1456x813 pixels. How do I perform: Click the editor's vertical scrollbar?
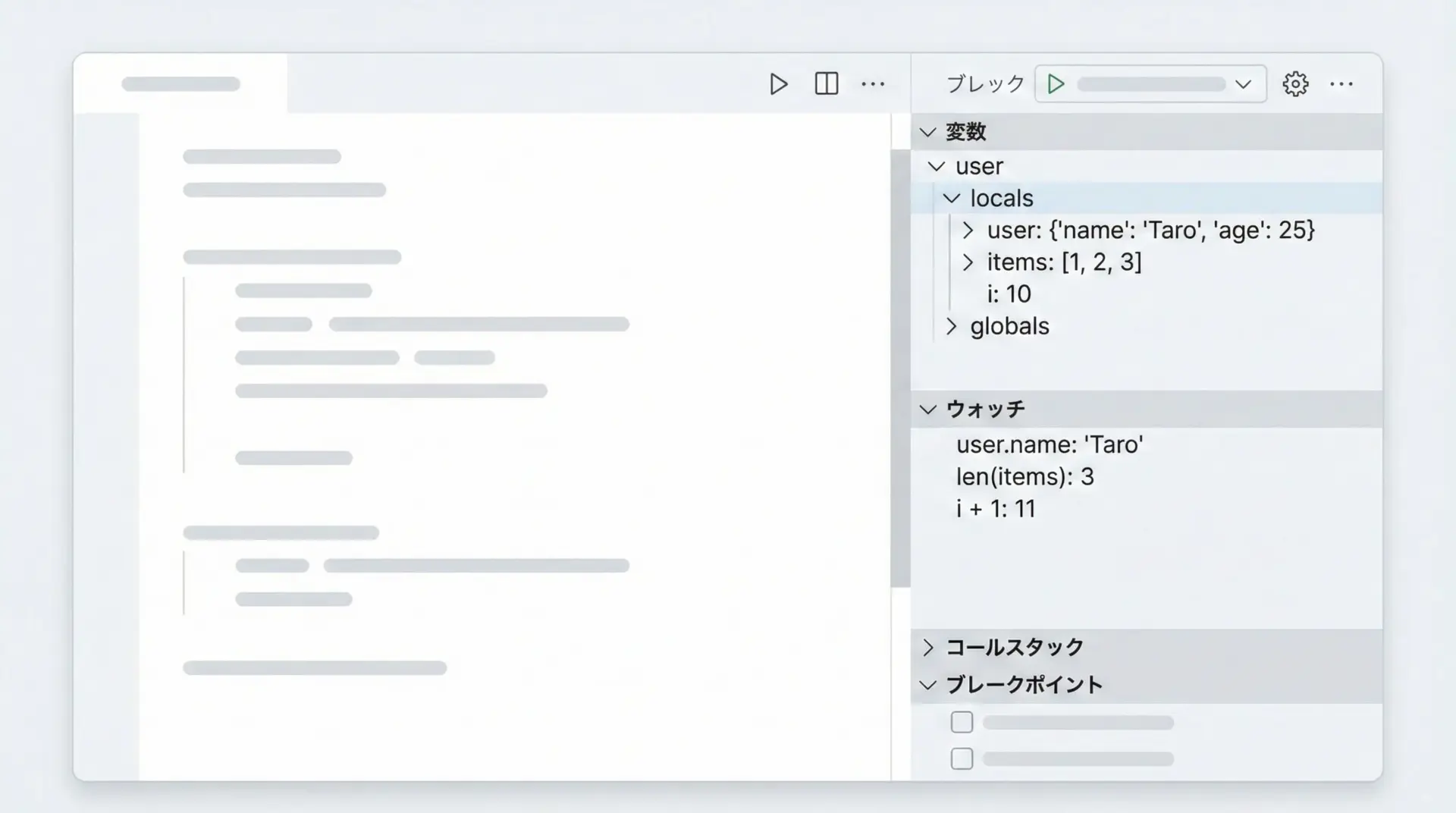(x=900, y=368)
